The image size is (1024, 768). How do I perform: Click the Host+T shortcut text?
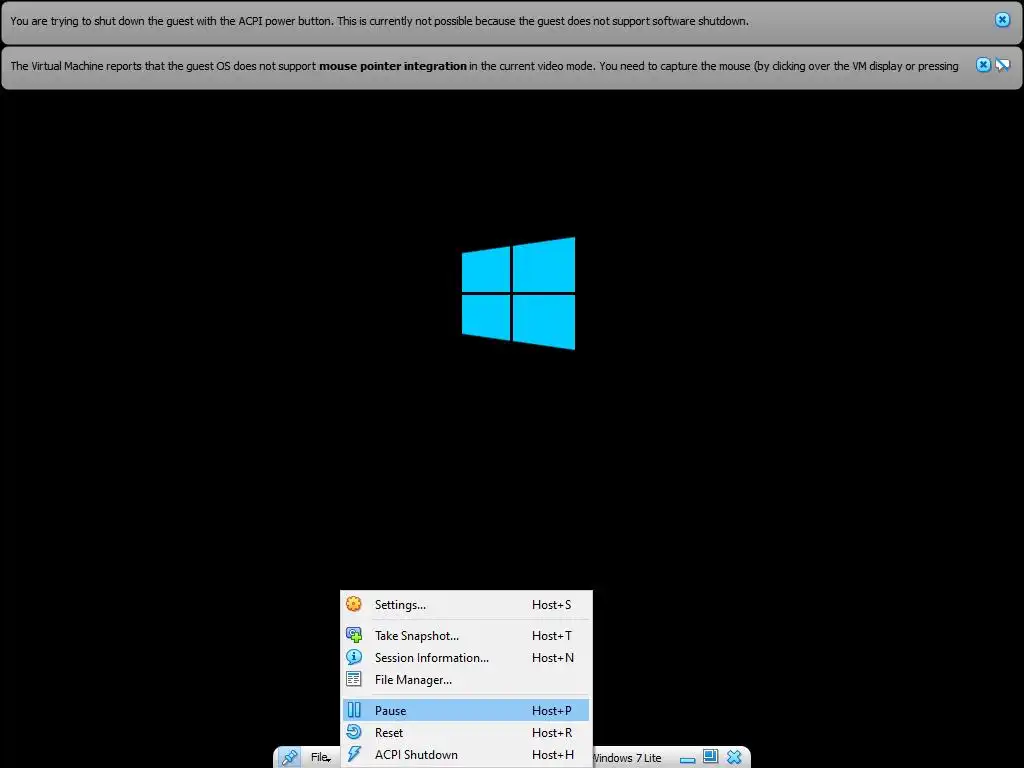tap(552, 635)
